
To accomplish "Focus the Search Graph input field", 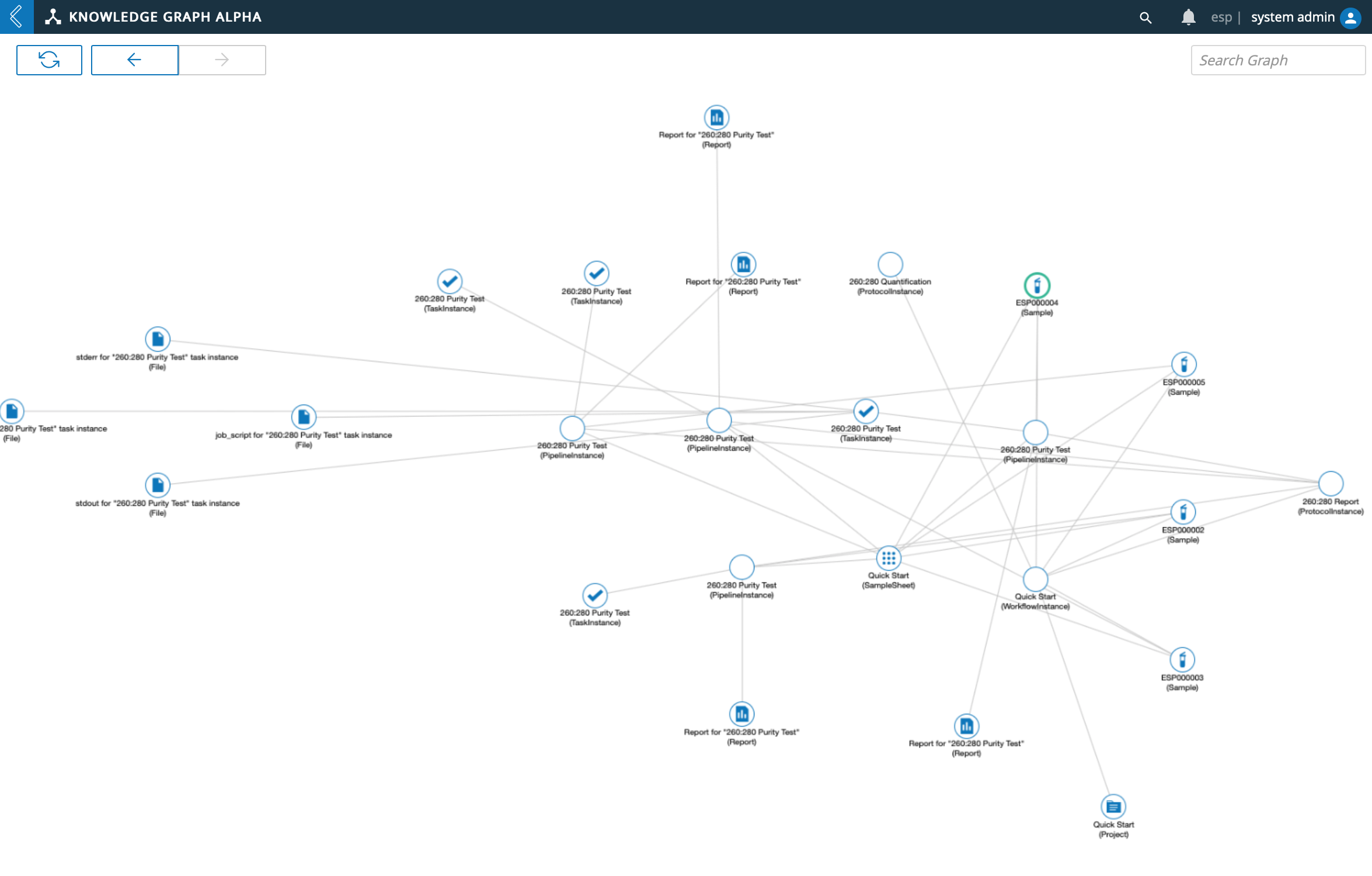I will [x=1278, y=60].
